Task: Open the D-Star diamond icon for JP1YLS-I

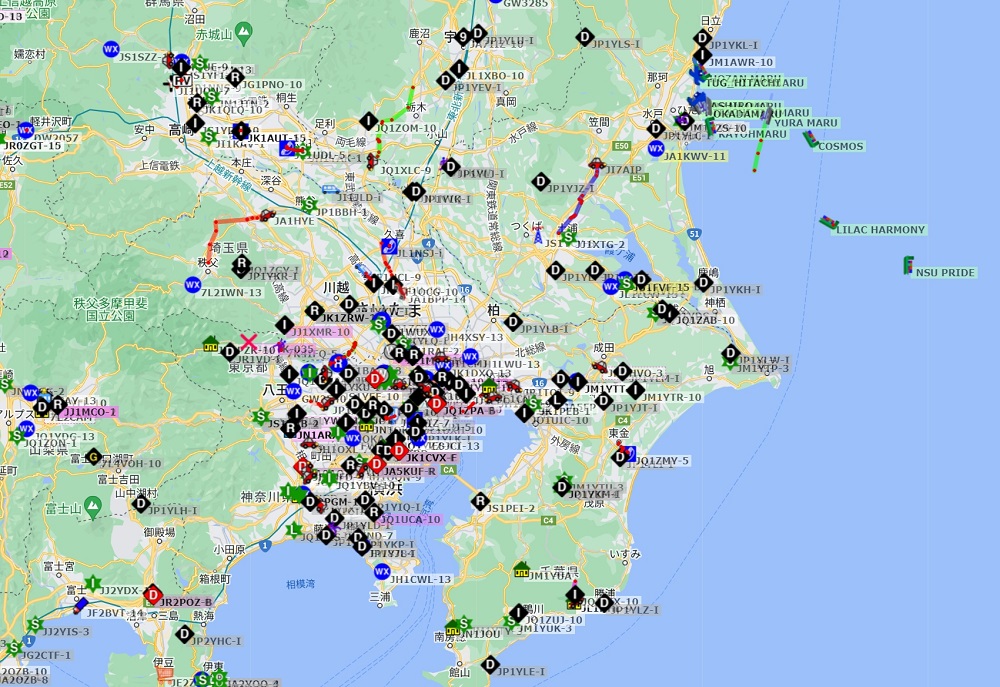Action: point(585,37)
